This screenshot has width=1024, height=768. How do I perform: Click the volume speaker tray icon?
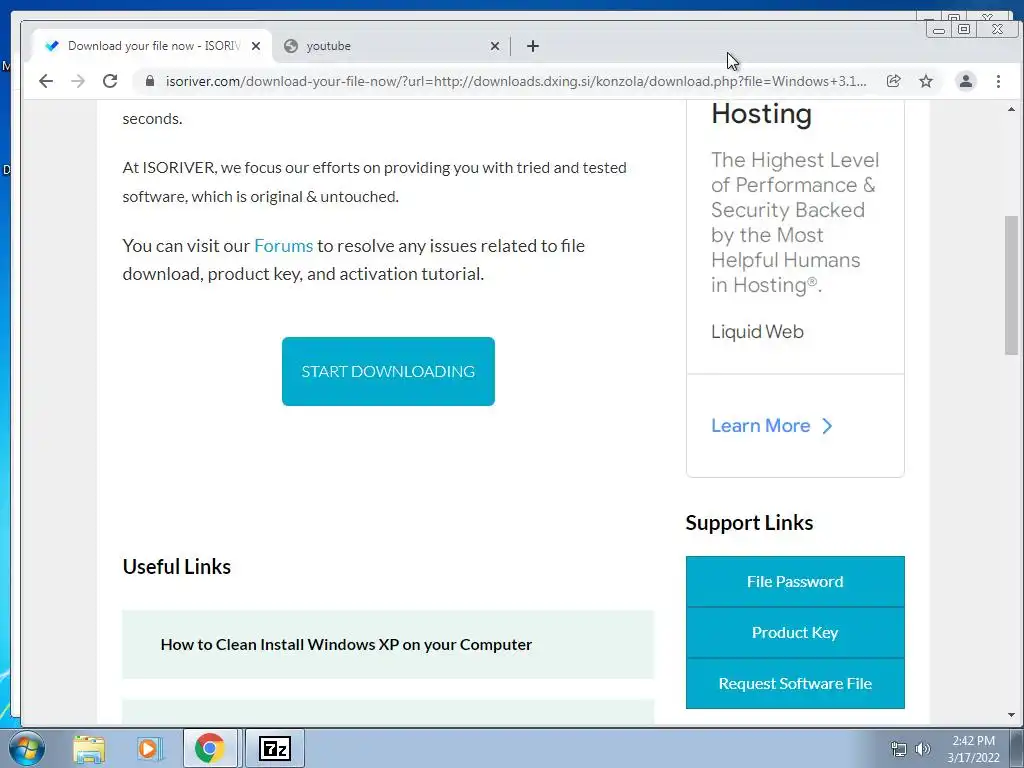click(923, 749)
